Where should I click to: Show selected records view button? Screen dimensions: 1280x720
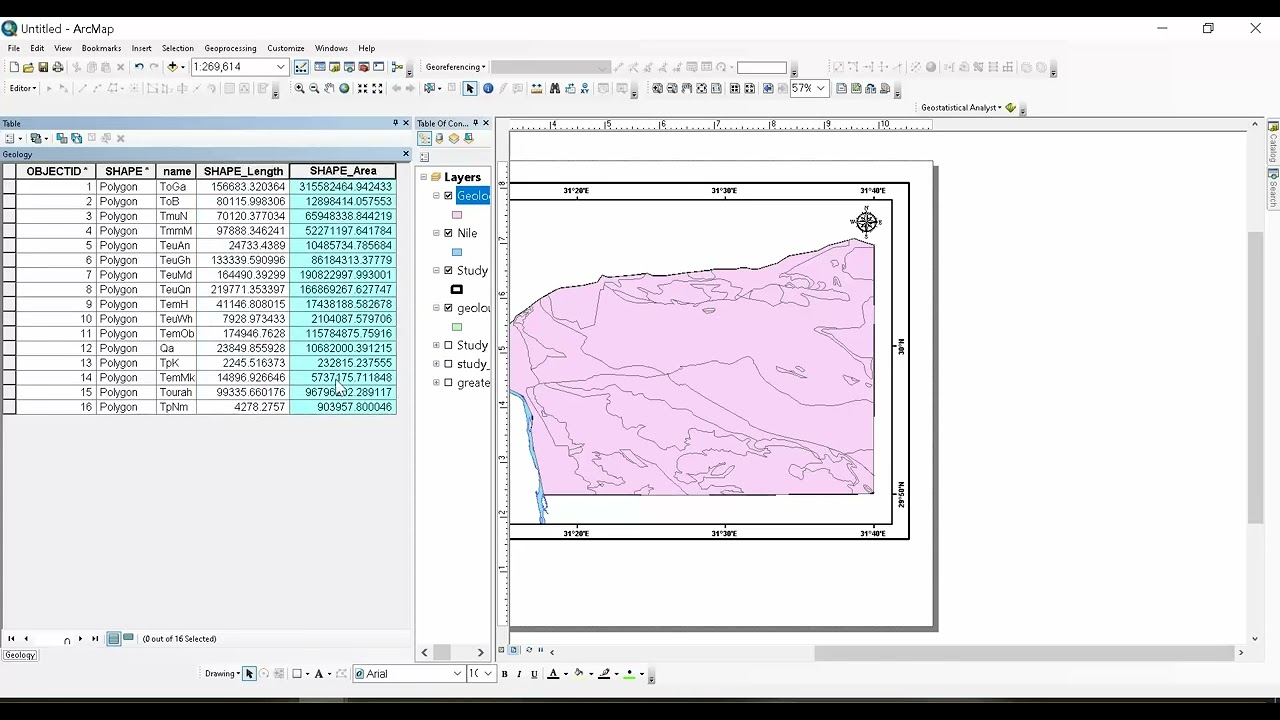[128, 638]
